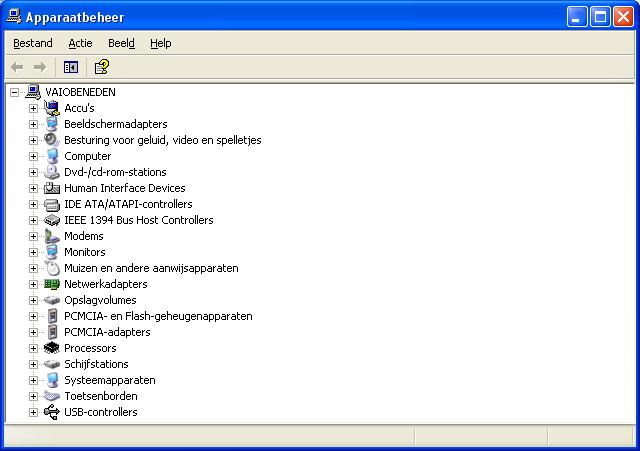640x451 pixels.
Task: Select the PCMCIA-adapters label
Action: [x=107, y=332]
